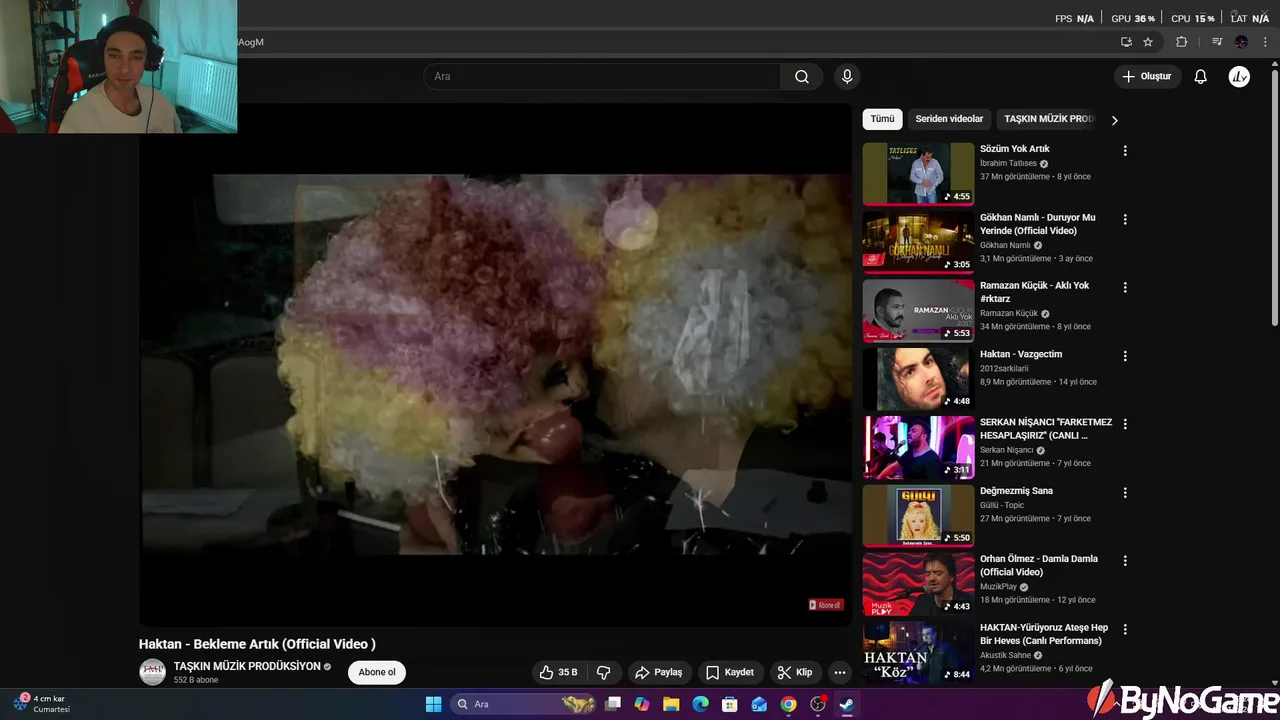Open Haktan - Vazgectim title link
The image size is (1280, 720).
tap(1021, 354)
